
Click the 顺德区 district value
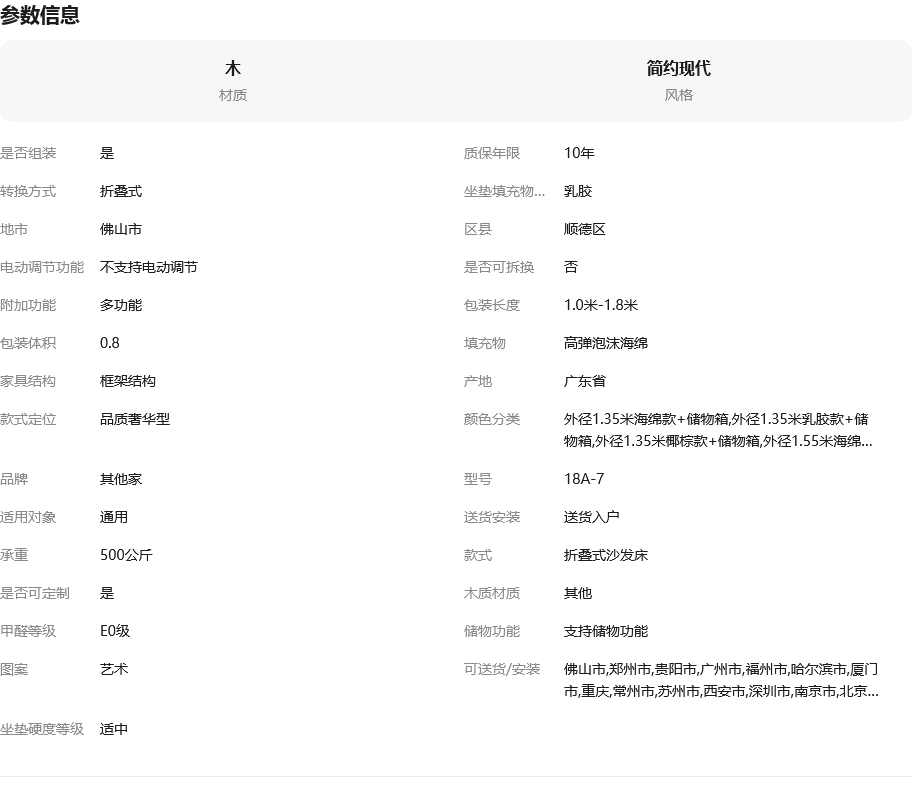585,229
